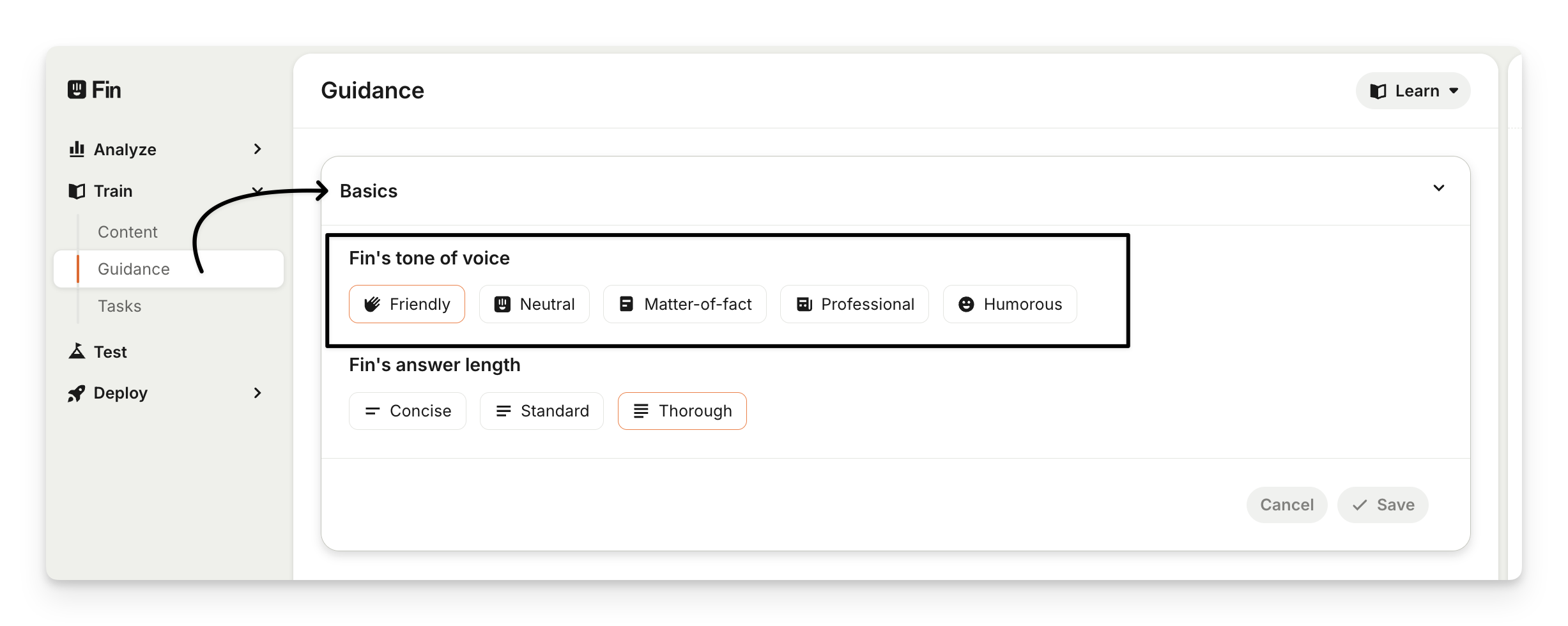Viewport: 1568px width, 626px height.
Task: Click the Friendly waving hand icon
Action: click(x=372, y=304)
